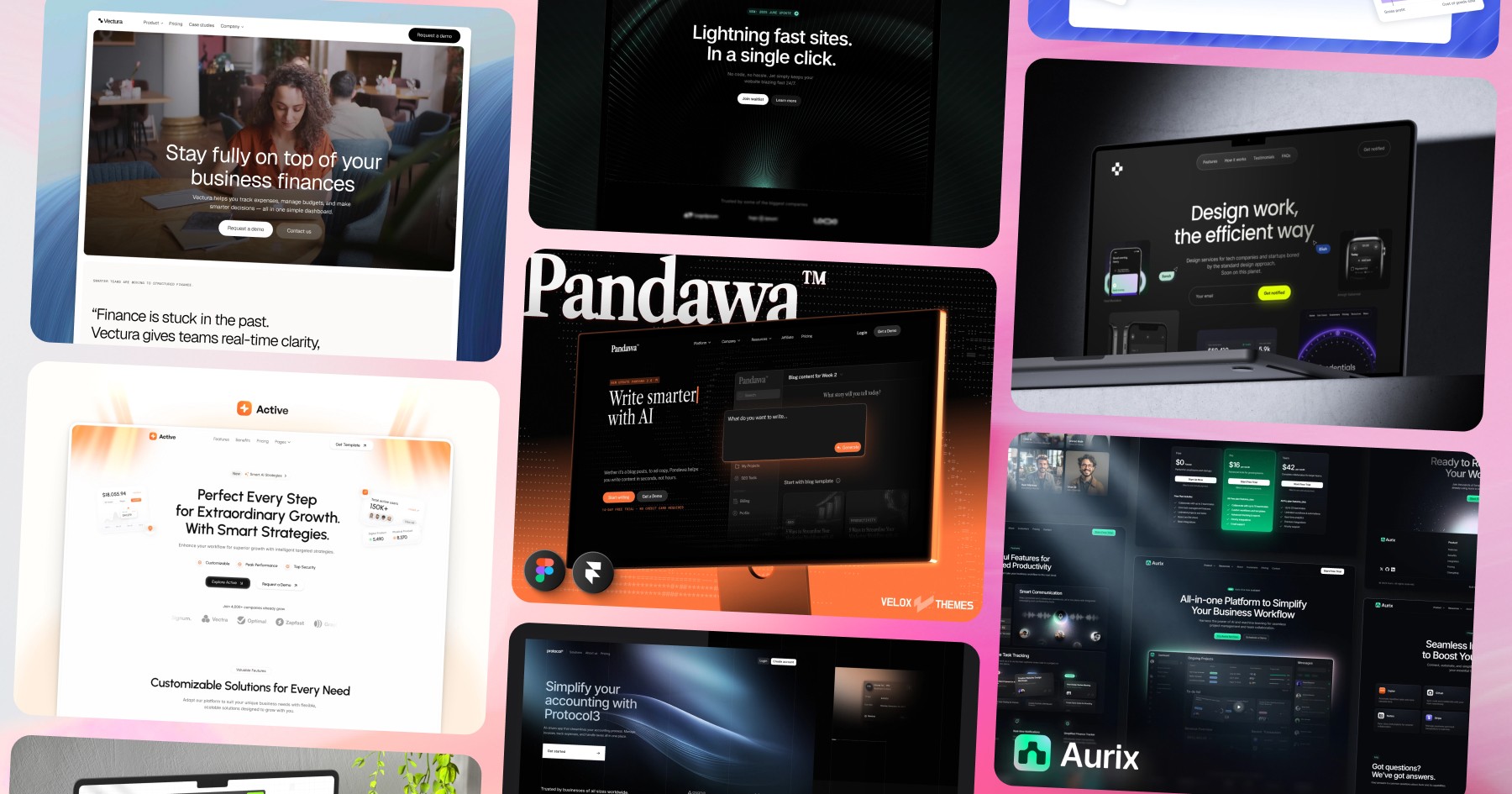Select the $0 pricing plan card on Aurix
1512x794 pixels.
1195,487
